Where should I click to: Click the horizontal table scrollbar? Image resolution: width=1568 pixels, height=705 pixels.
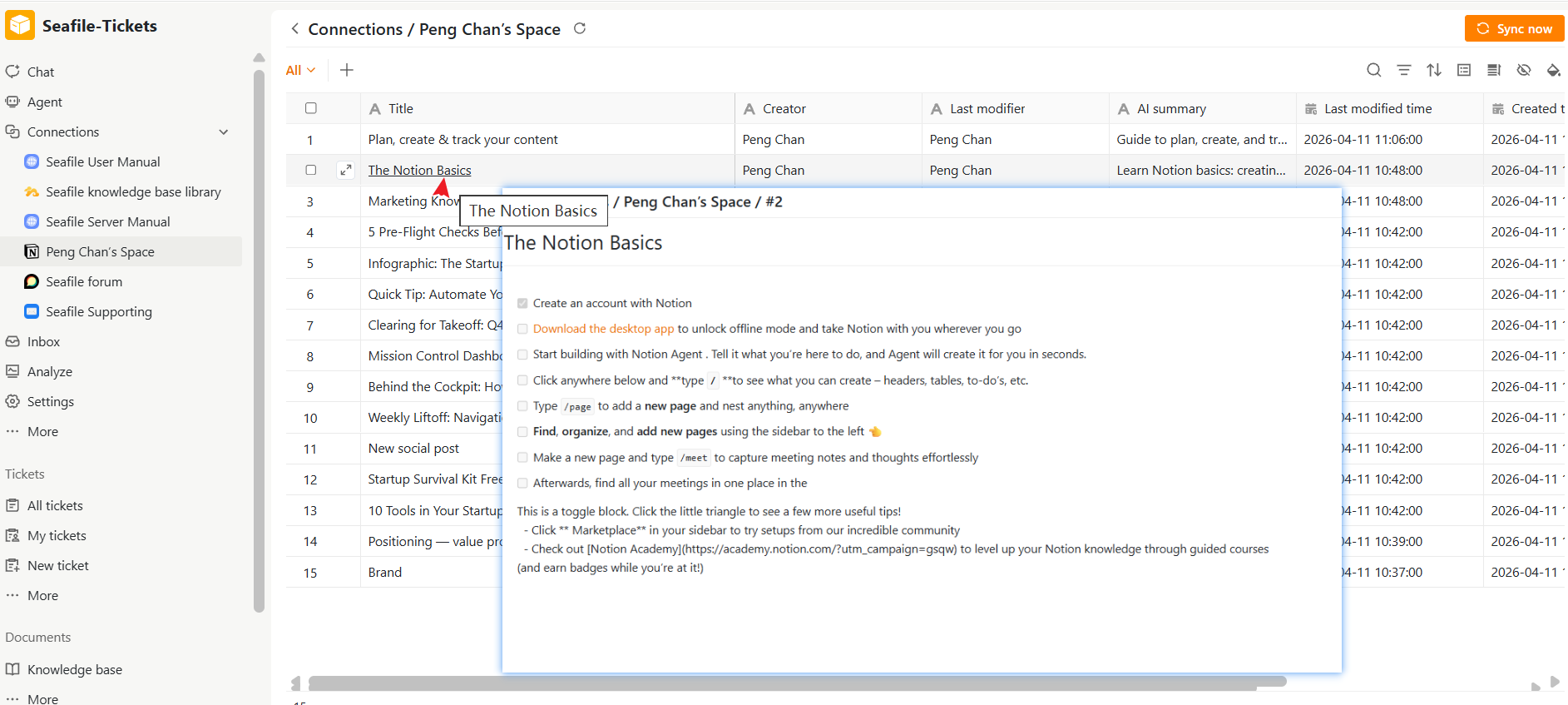click(x=798, y=682)
